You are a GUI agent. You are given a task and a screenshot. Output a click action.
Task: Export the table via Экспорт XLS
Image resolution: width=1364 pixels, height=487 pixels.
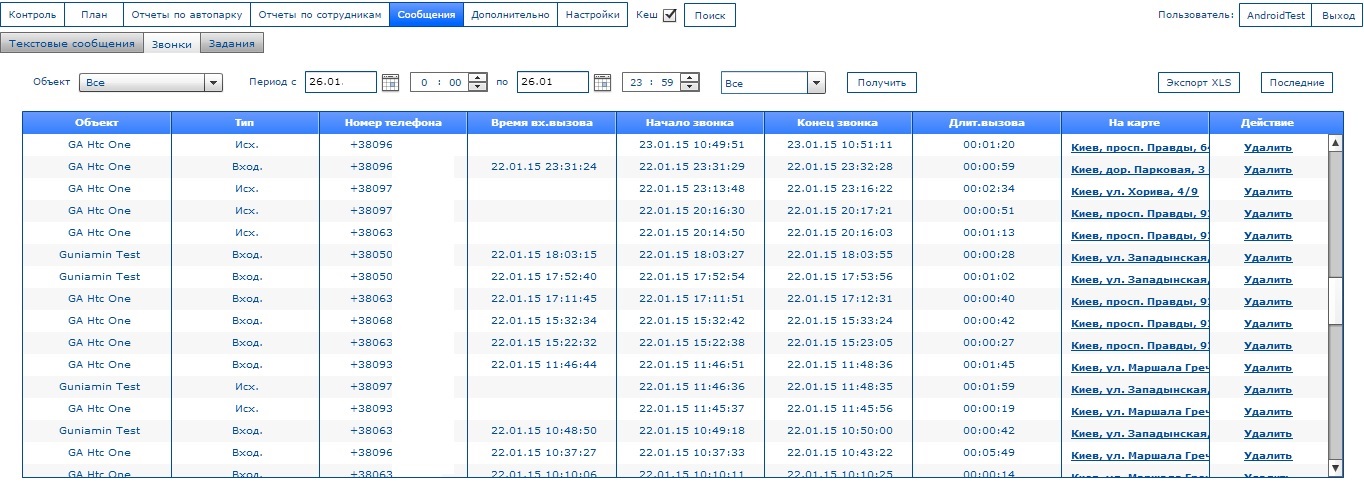[x=1200, y=83]
